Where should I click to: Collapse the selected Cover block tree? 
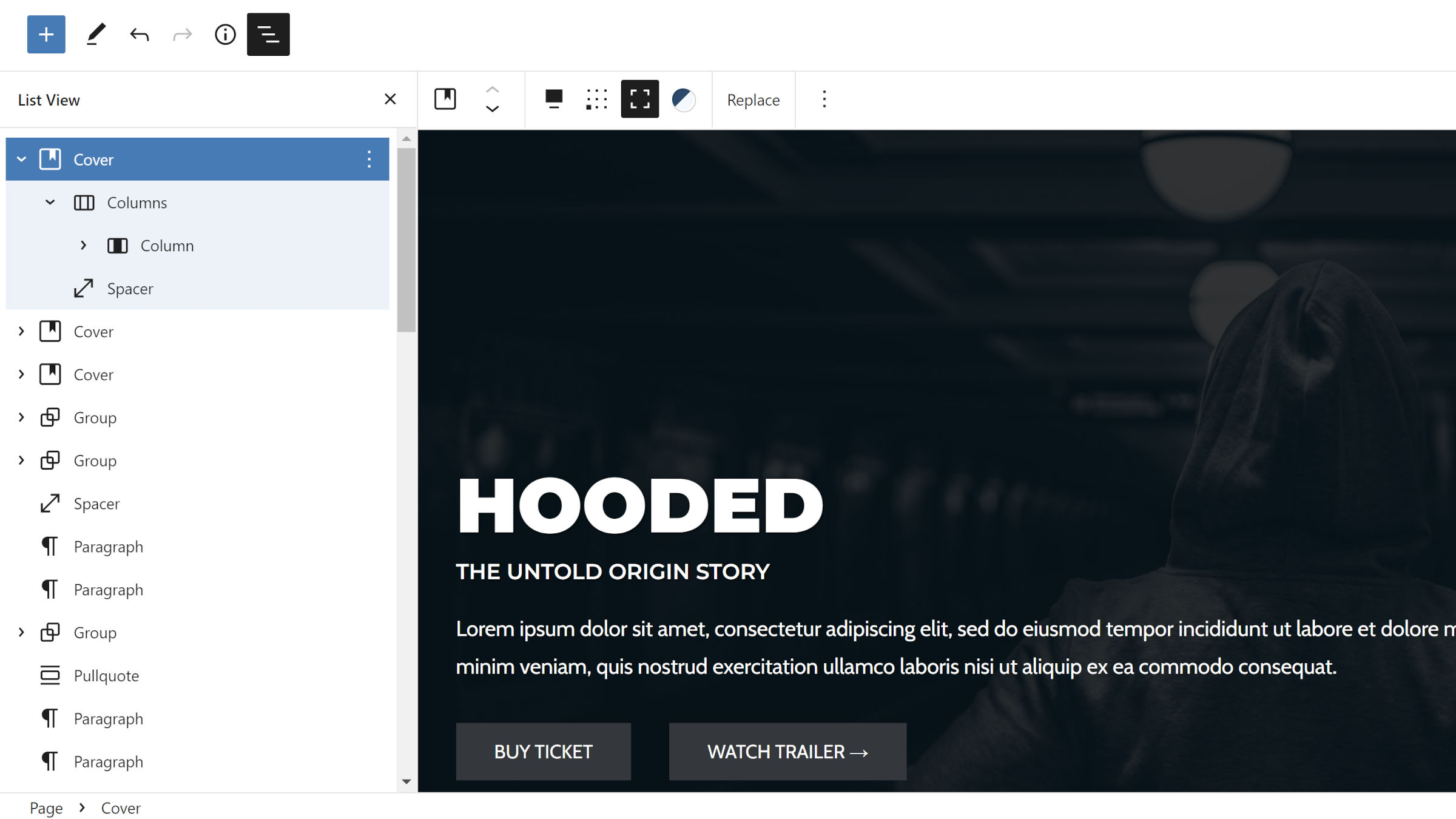[21, 160]
